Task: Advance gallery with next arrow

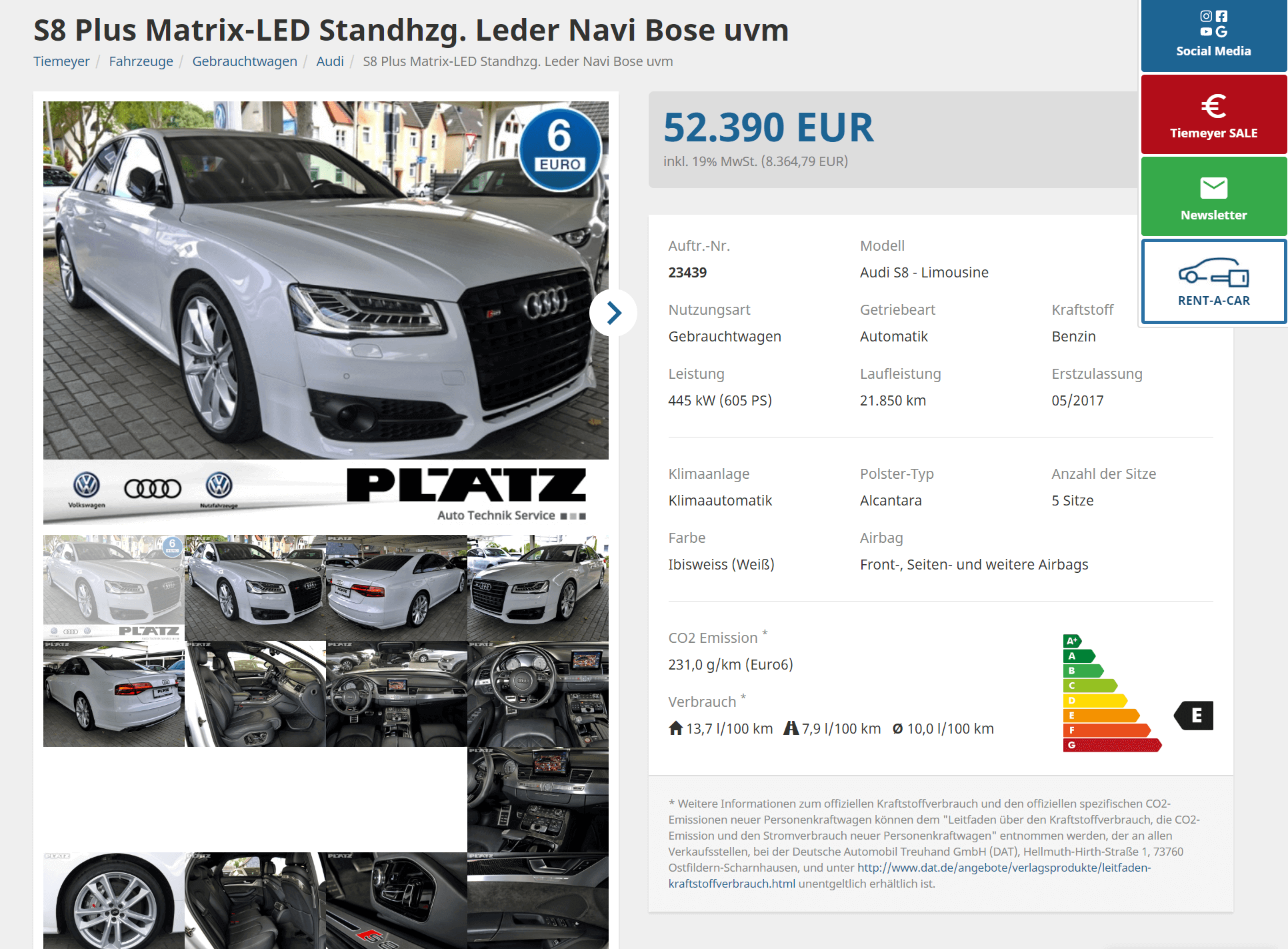Action: (613, 312)
